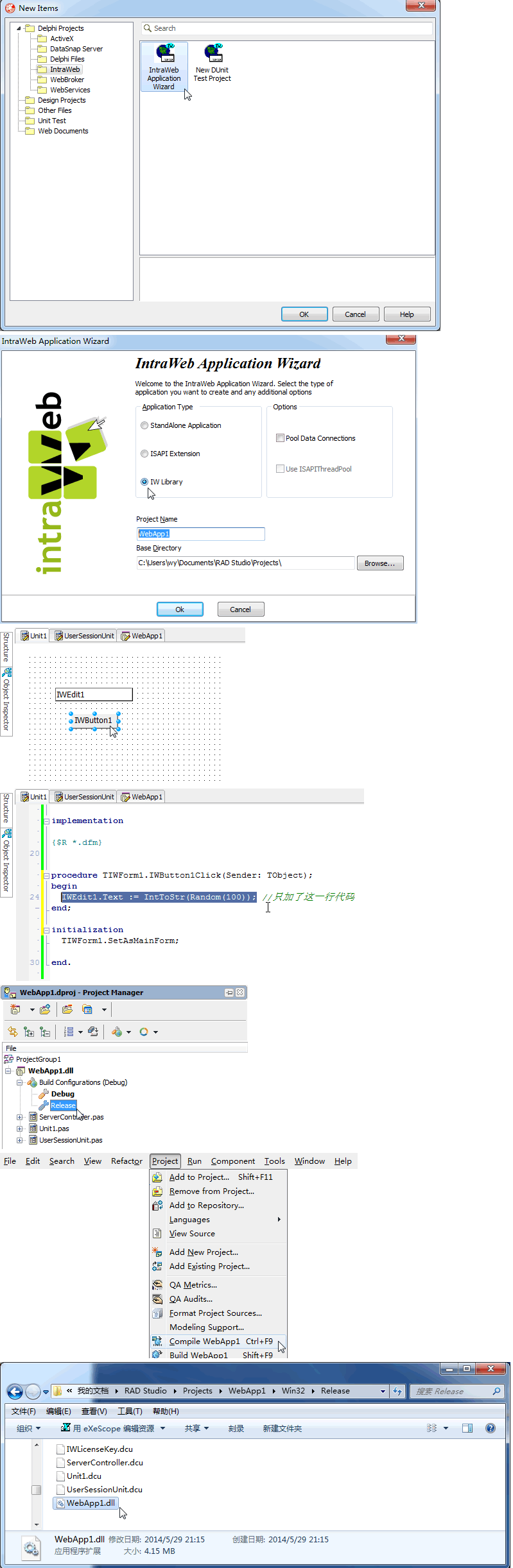This screenshot has height=1568, width=513.
Task: Select the Release build configuration
Action: click(x=63, y=1105)
